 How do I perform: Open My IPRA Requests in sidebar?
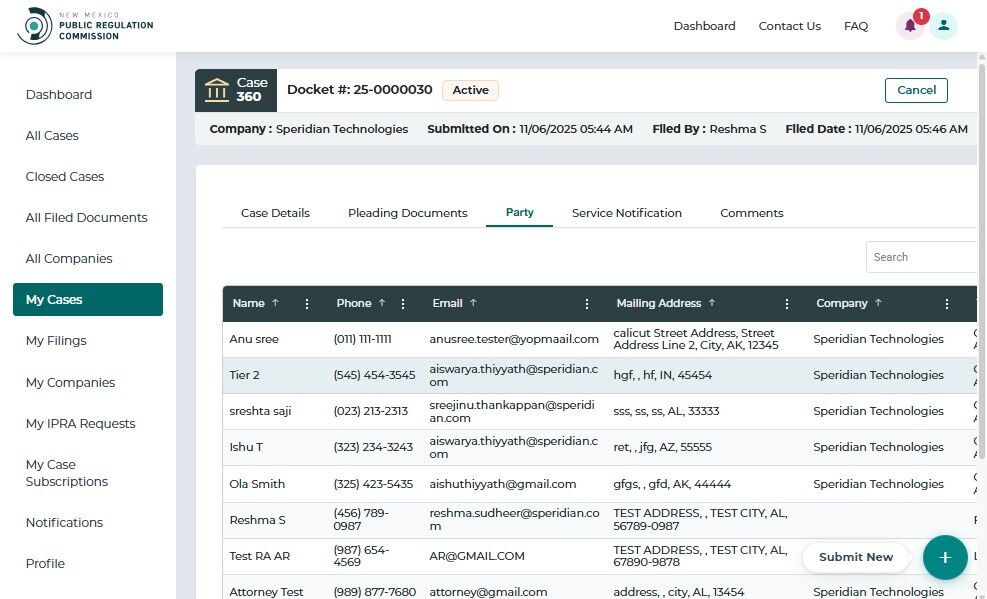point(81,423)
